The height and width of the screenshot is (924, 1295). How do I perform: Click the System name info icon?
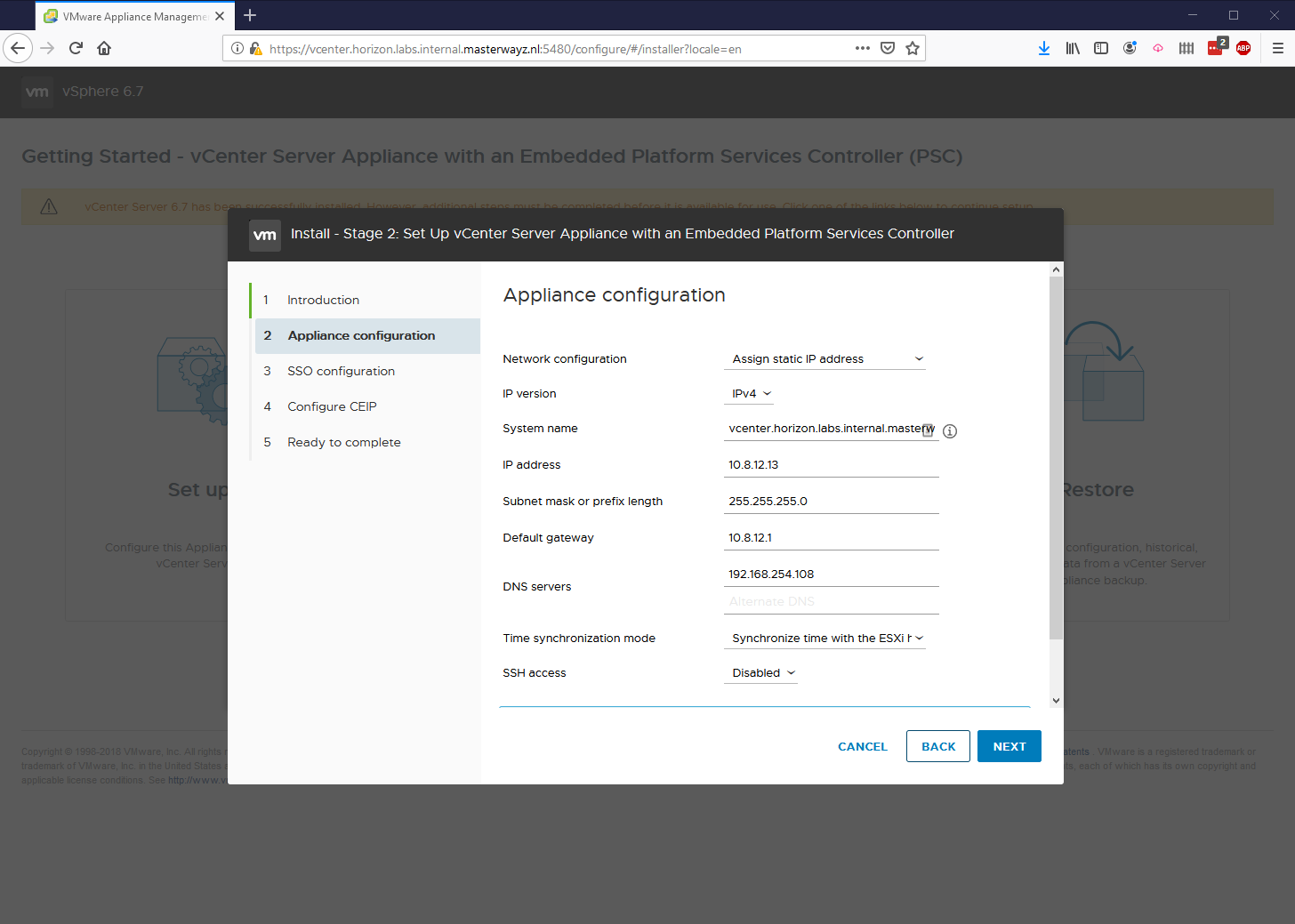pos(950,431)
